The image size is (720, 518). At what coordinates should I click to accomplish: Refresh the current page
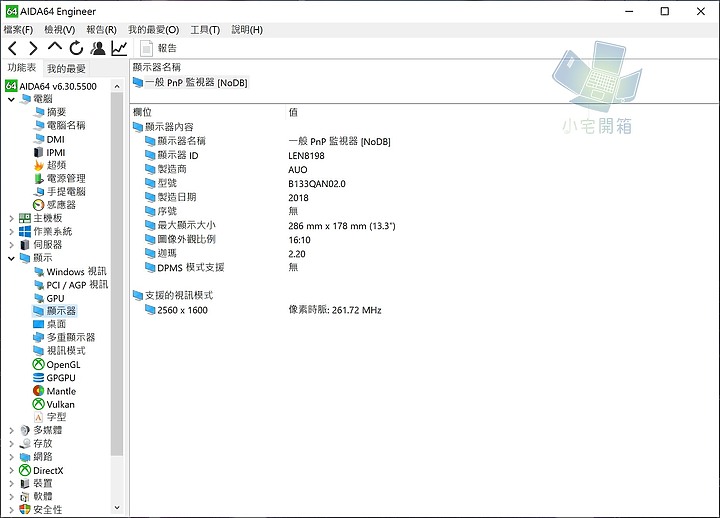pyautogui.click(x=76, y=48)
